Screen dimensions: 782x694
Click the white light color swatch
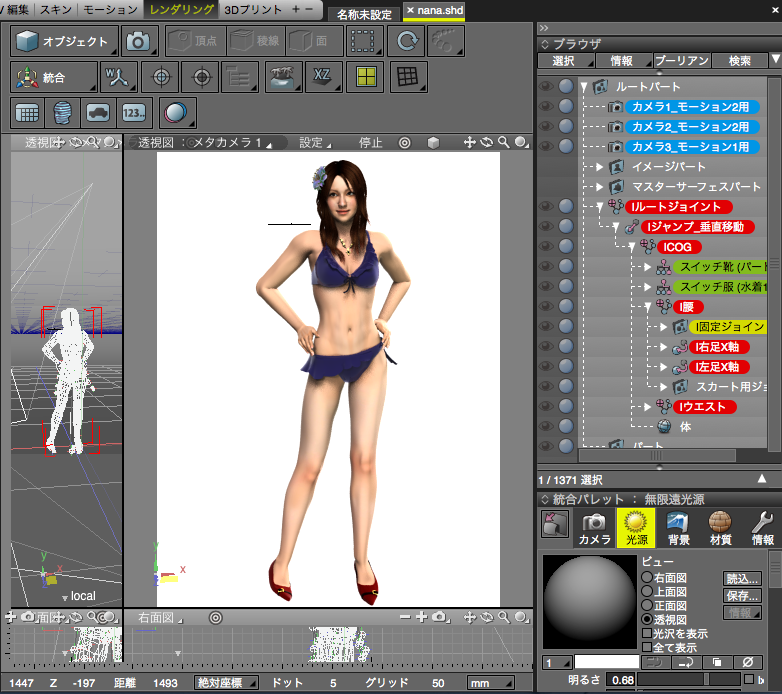(x=606, y=662)
